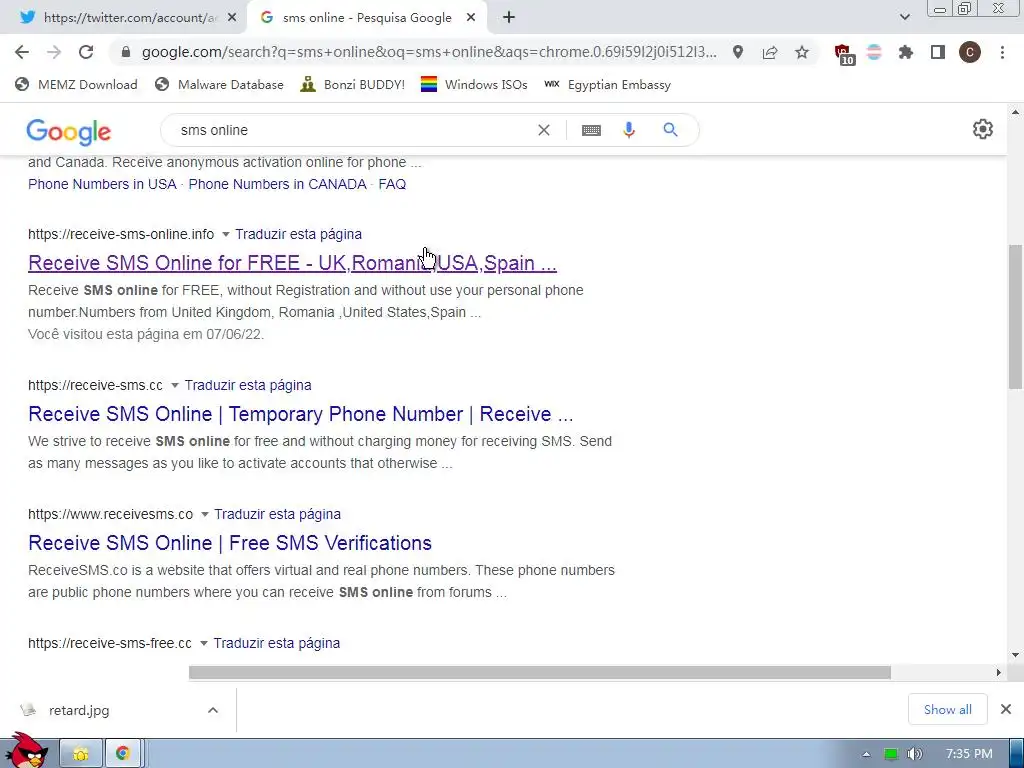Close the Twitter tab

232,18
